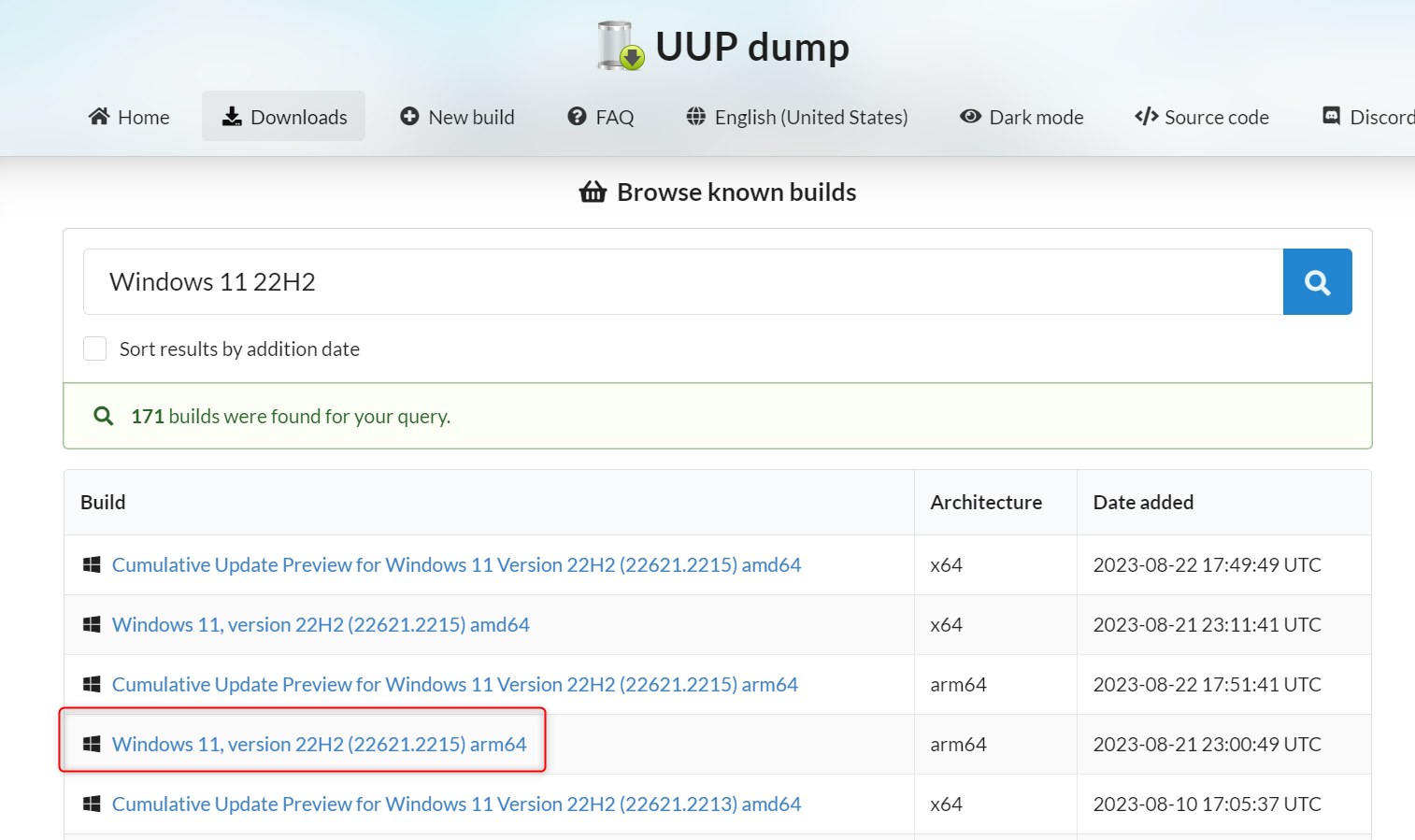Click the Windows logo beside 22621.2213 amd64 update
The image size is (1415, 840).
(92, 804)
